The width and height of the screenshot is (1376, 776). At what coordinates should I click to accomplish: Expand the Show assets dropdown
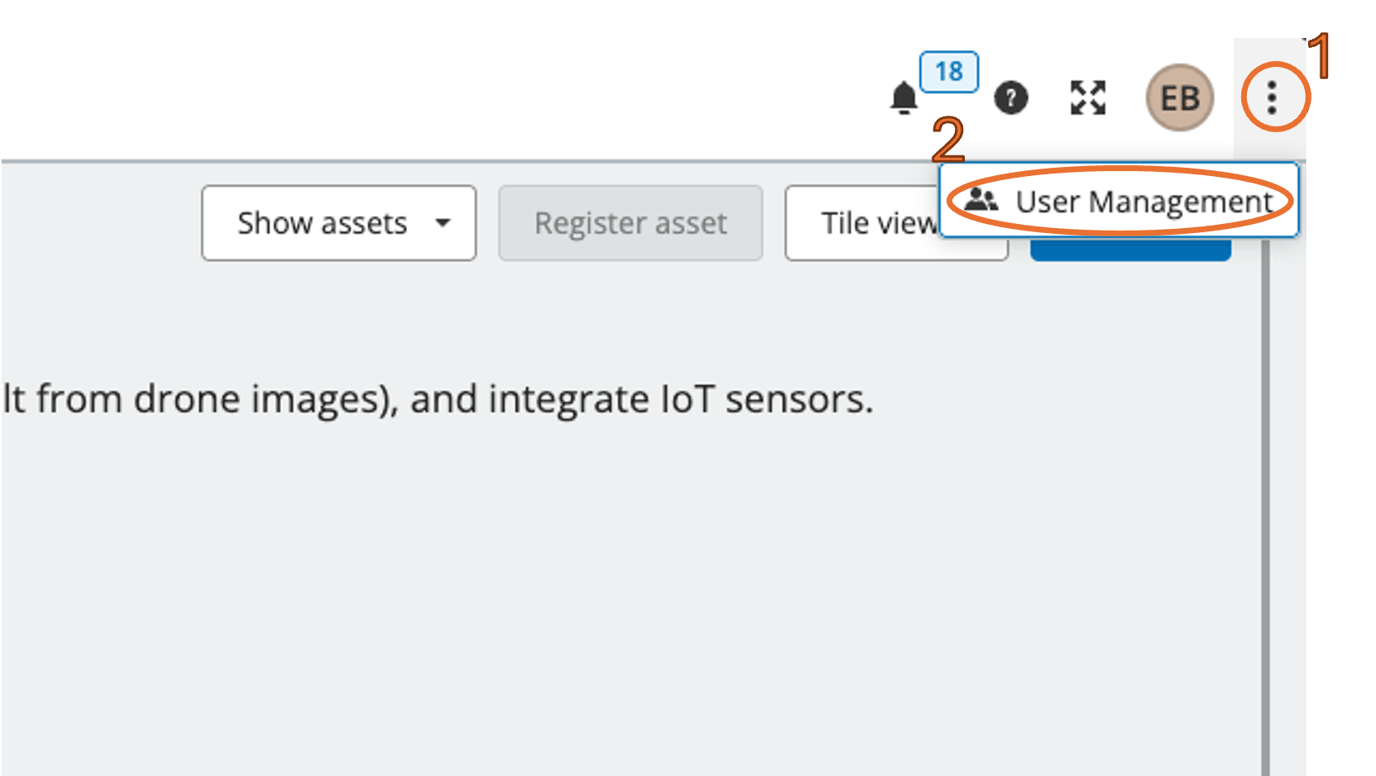point(338,223)
